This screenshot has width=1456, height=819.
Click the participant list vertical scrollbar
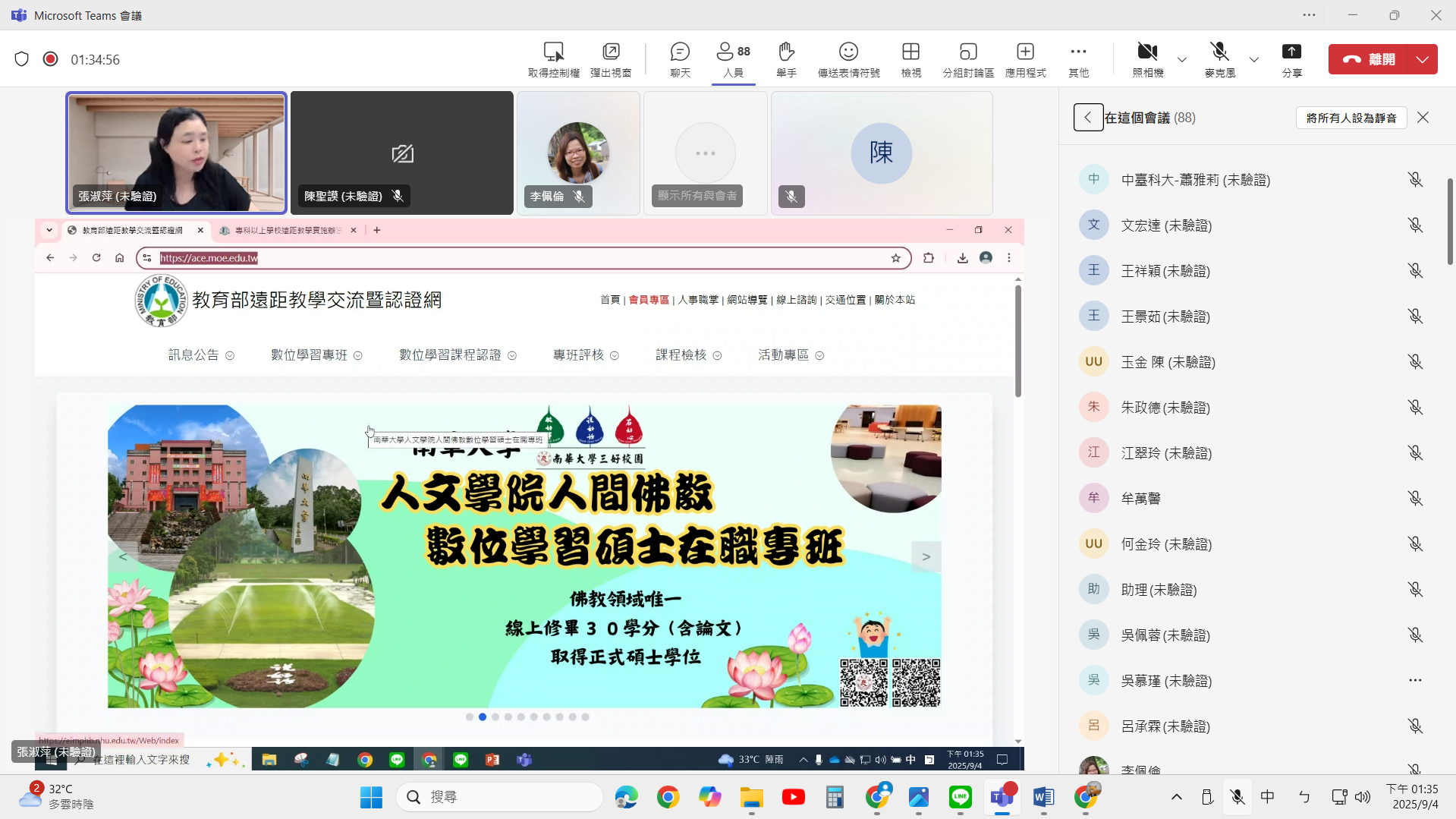click(1450, 222)
